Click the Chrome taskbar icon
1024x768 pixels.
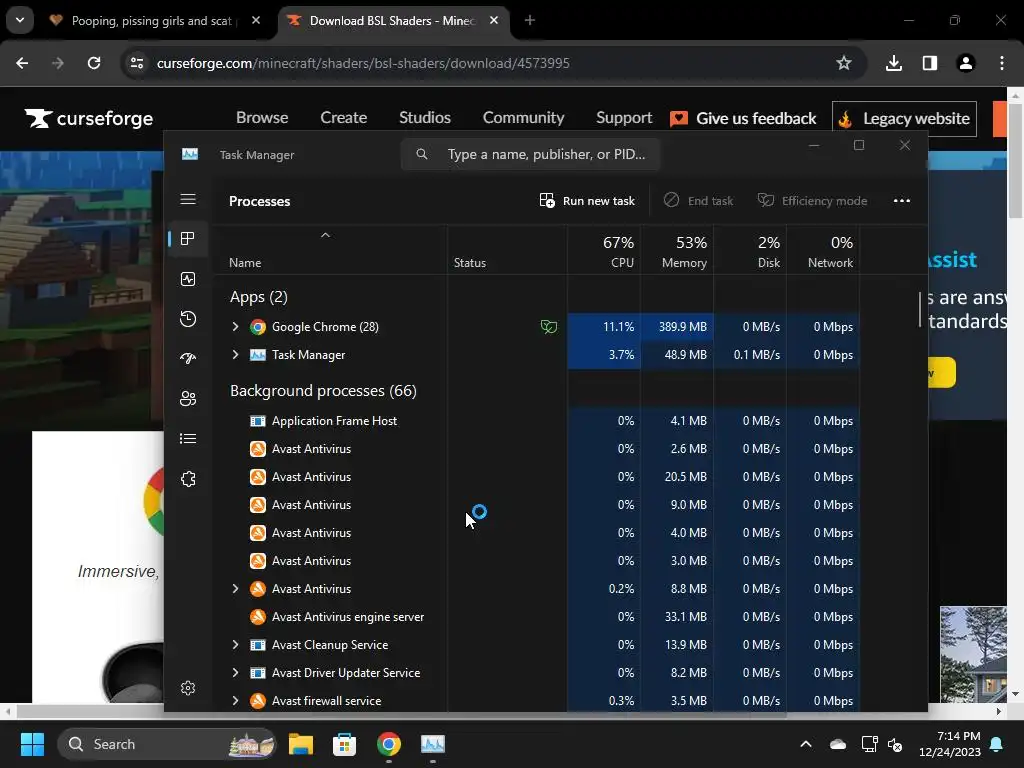[389, 744]
